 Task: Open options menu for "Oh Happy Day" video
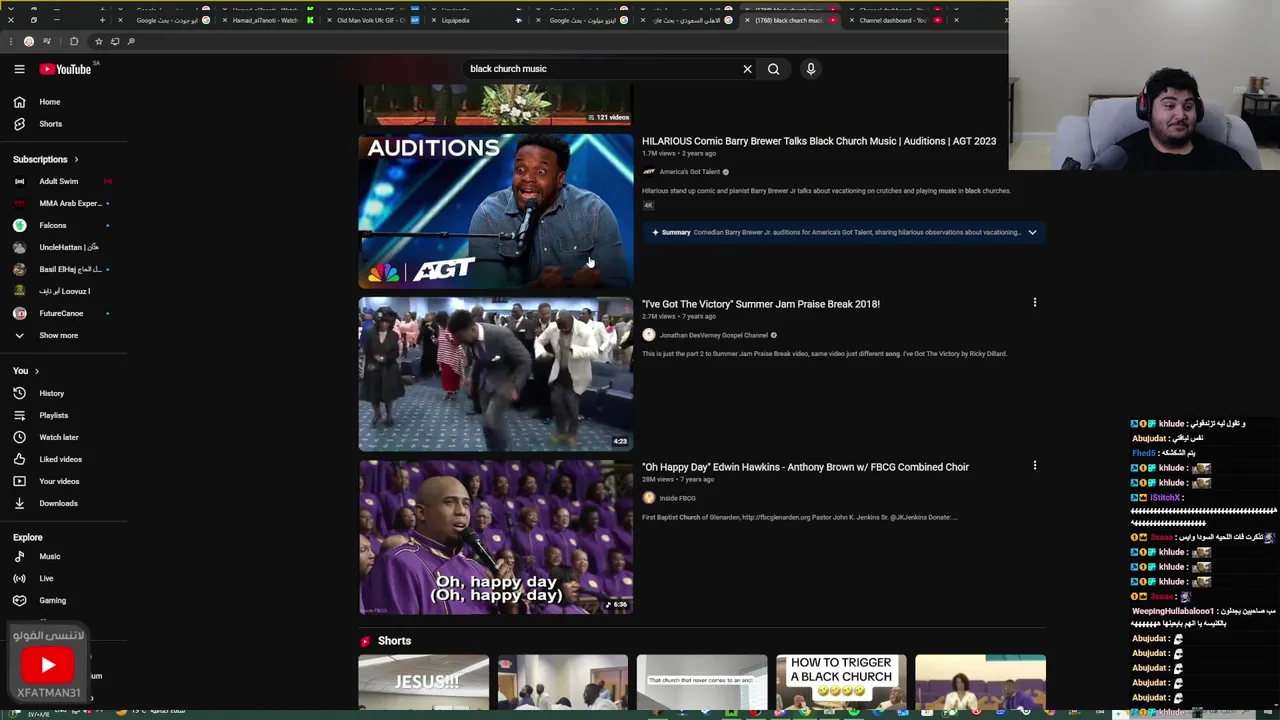pos(1035,465)
